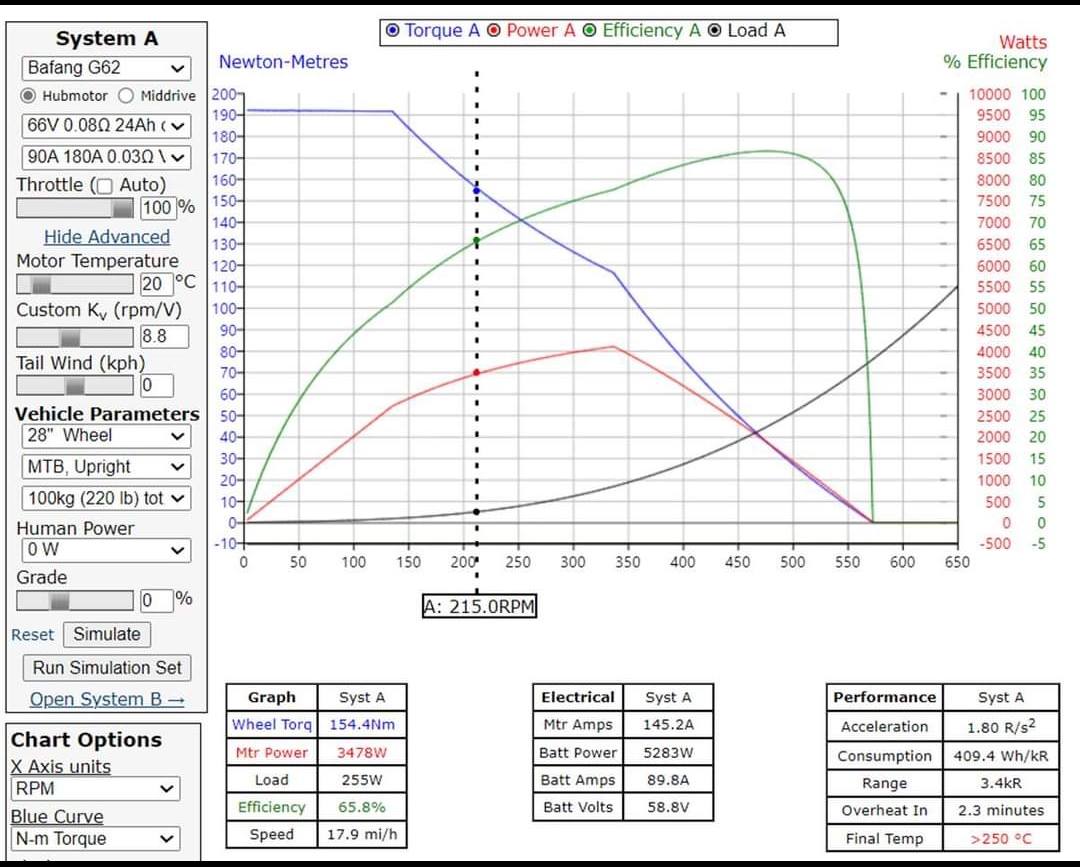This screenshot has height=867, width=1080.
Task: Select the Hubmotor radio option
Action: coord(30,96)
